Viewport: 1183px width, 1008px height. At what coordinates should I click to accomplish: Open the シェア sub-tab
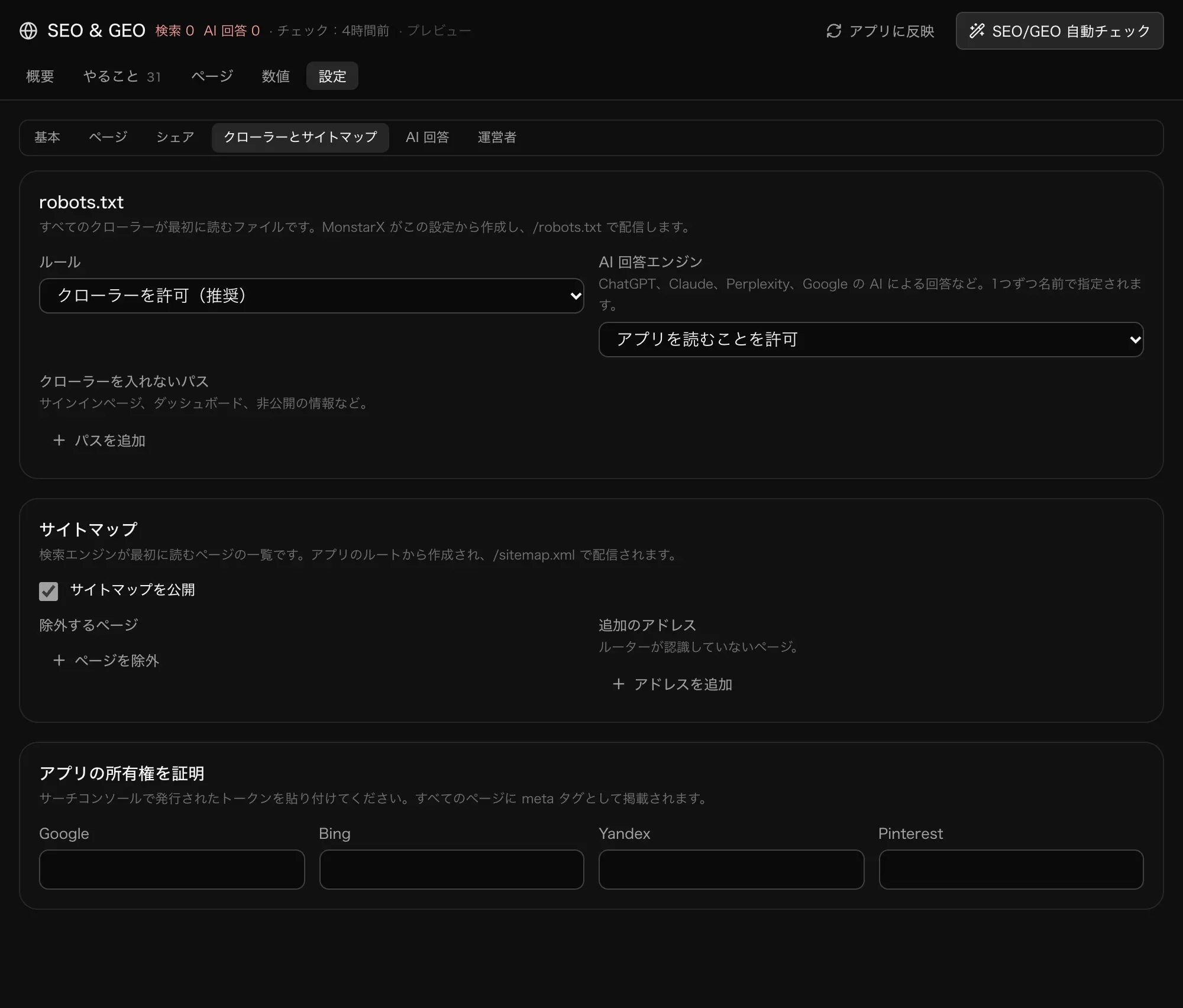click(x=175, y=137)
